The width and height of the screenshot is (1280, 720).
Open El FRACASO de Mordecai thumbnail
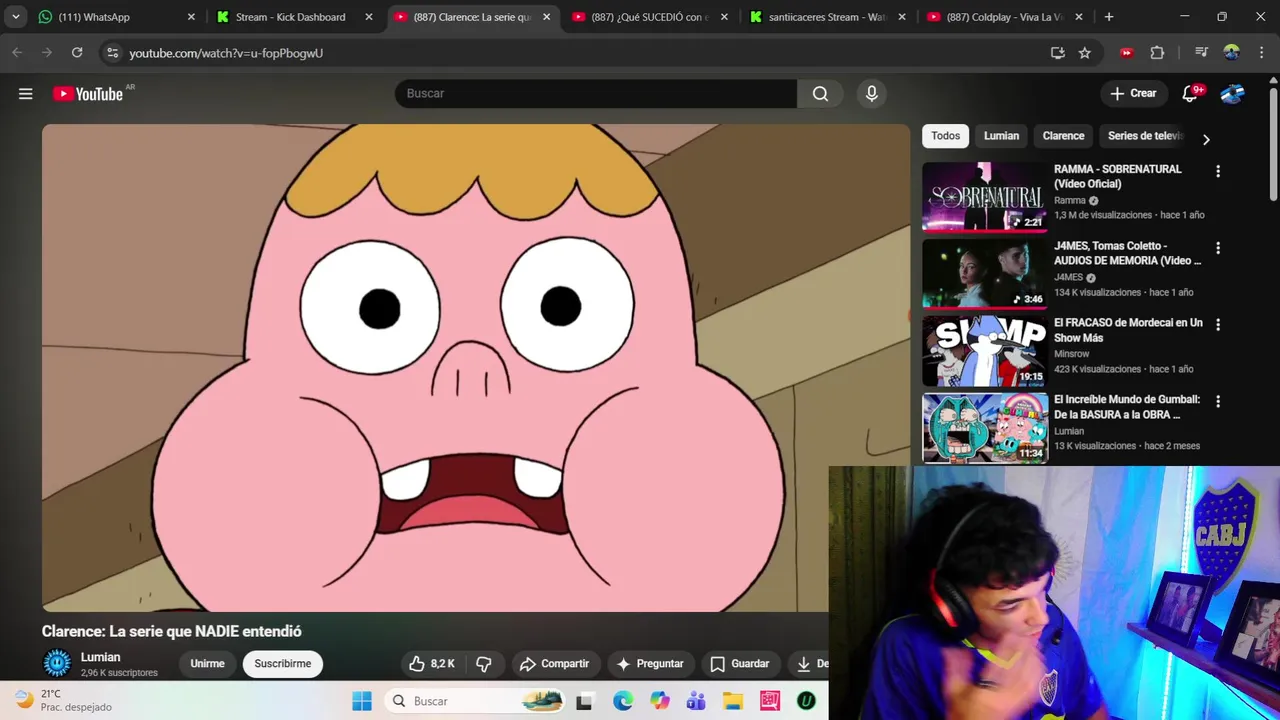tap(985, 350)
